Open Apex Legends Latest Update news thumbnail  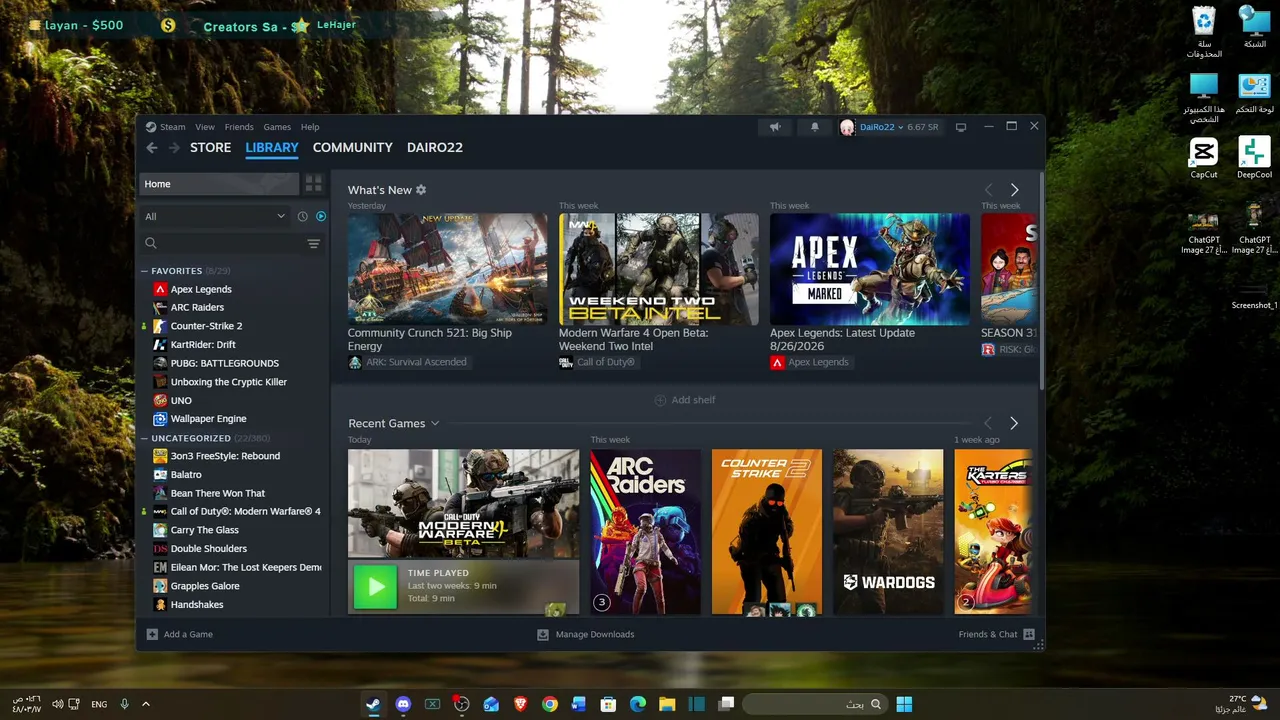pyautogui.click(x=870, y=269)
